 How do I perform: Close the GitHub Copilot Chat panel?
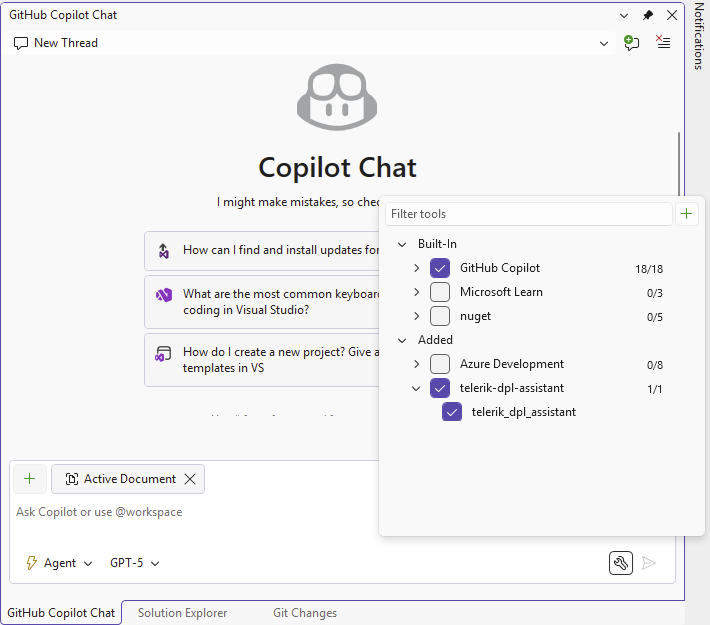coord(672,15)
